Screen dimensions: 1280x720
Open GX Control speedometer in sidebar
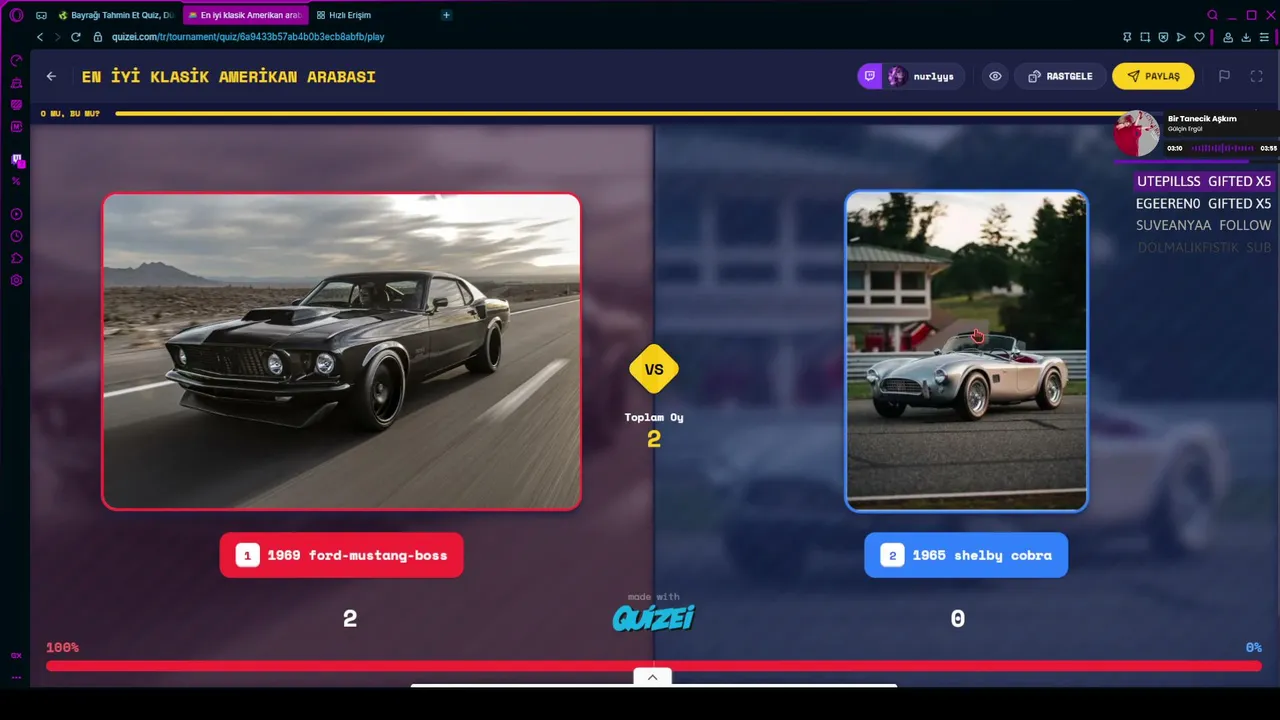click(16, 61)
